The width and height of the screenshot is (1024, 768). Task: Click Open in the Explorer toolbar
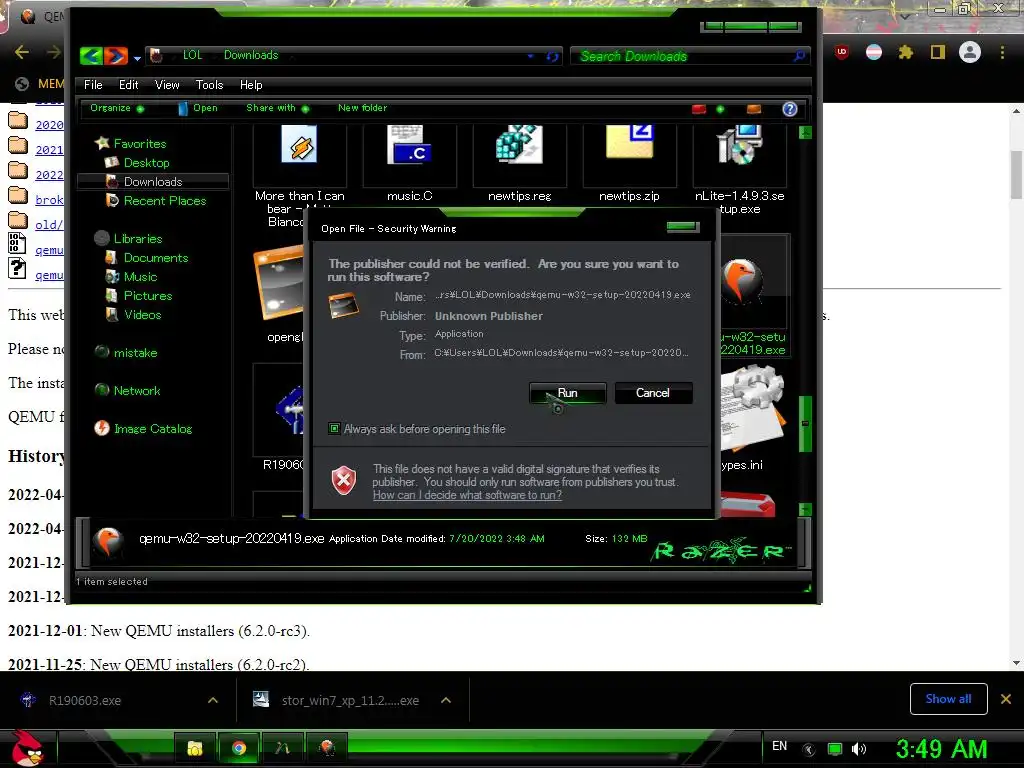click(x=198, y=108)
